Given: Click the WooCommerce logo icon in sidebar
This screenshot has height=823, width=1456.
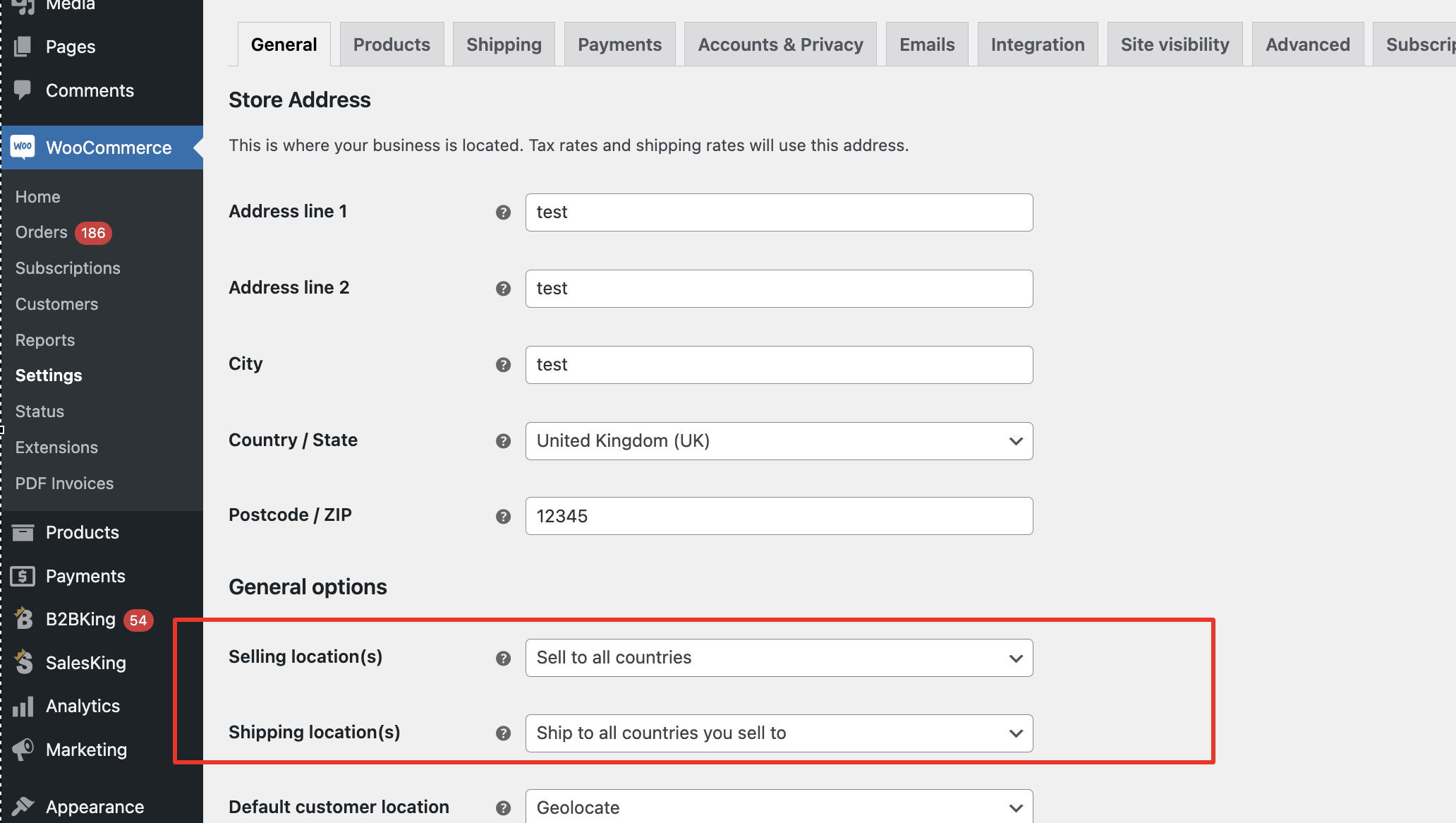Looking at the screenshot, I should coord(23,147).
